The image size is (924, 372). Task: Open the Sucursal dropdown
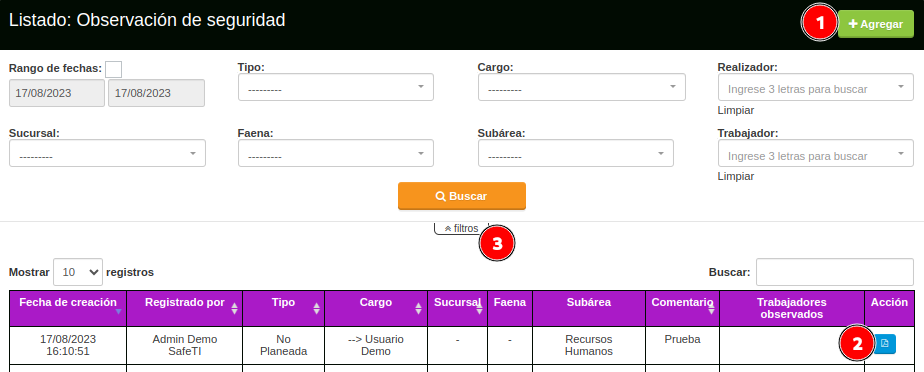[107, 153]
